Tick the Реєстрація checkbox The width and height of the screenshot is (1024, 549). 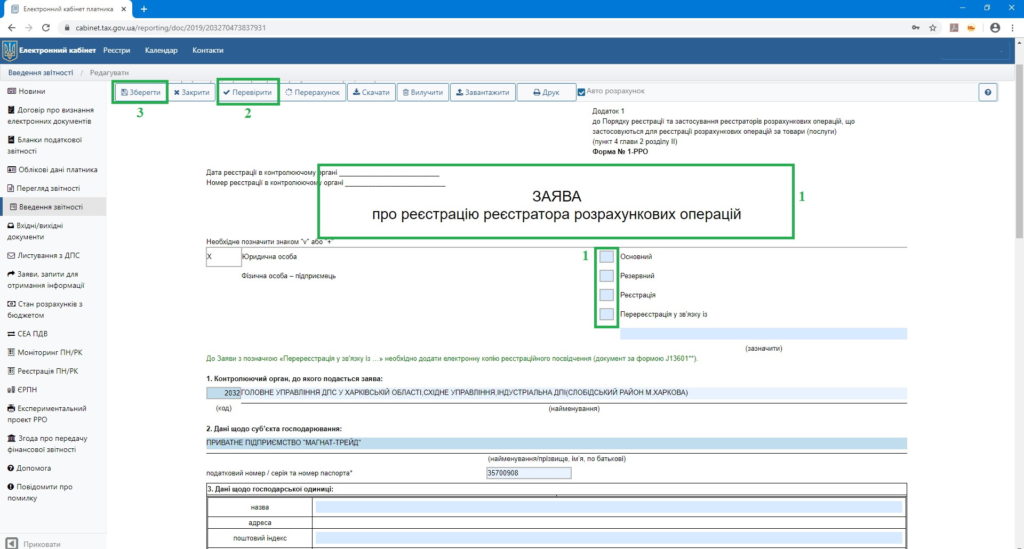[x=606, y=295]
